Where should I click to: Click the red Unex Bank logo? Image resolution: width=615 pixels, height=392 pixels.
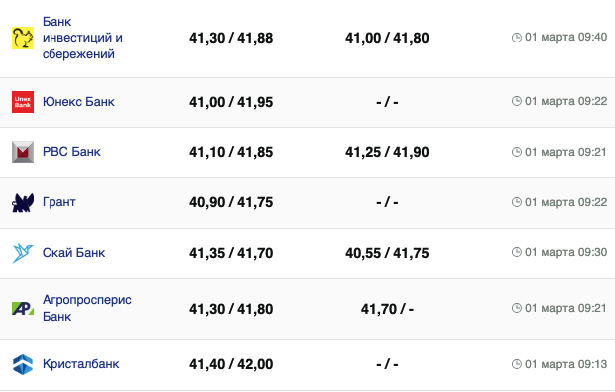[23, 102]
